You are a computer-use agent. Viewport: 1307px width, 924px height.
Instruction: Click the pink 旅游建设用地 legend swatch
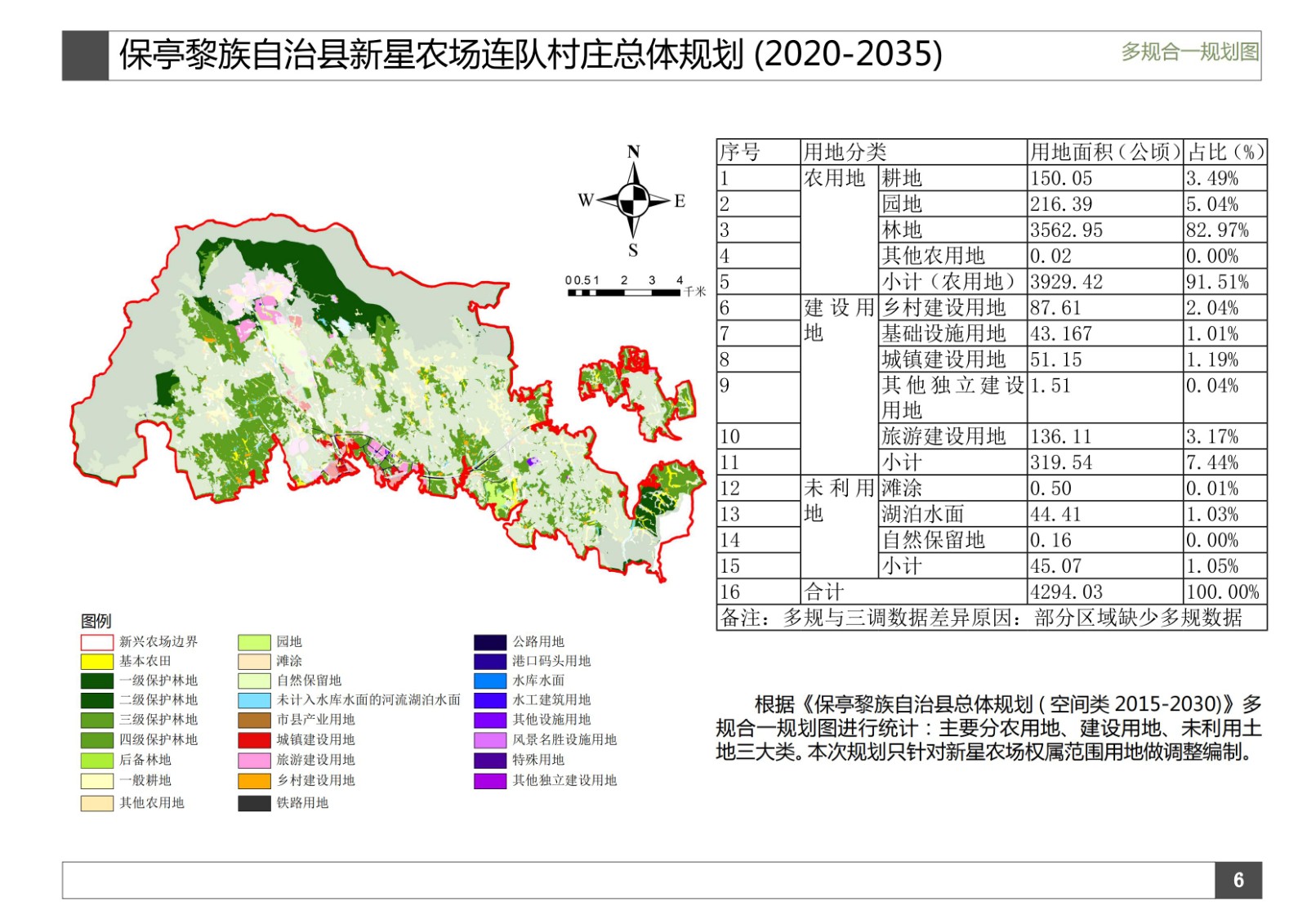point(254,760)
